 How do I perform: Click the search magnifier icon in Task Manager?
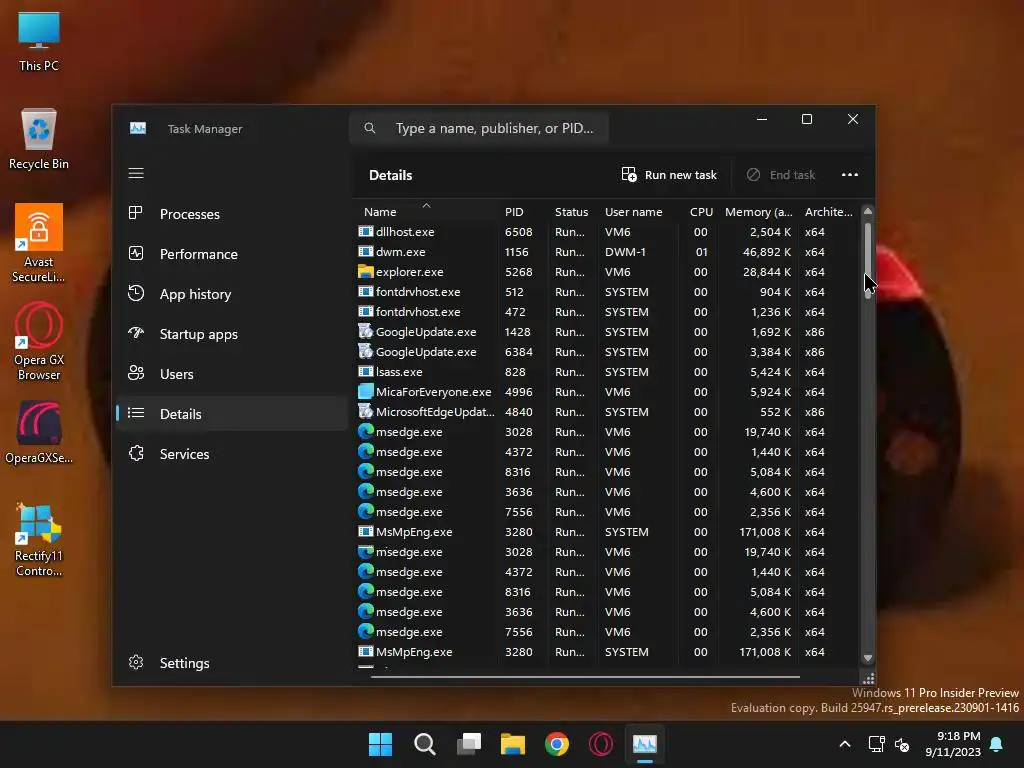tap(370, 128)
